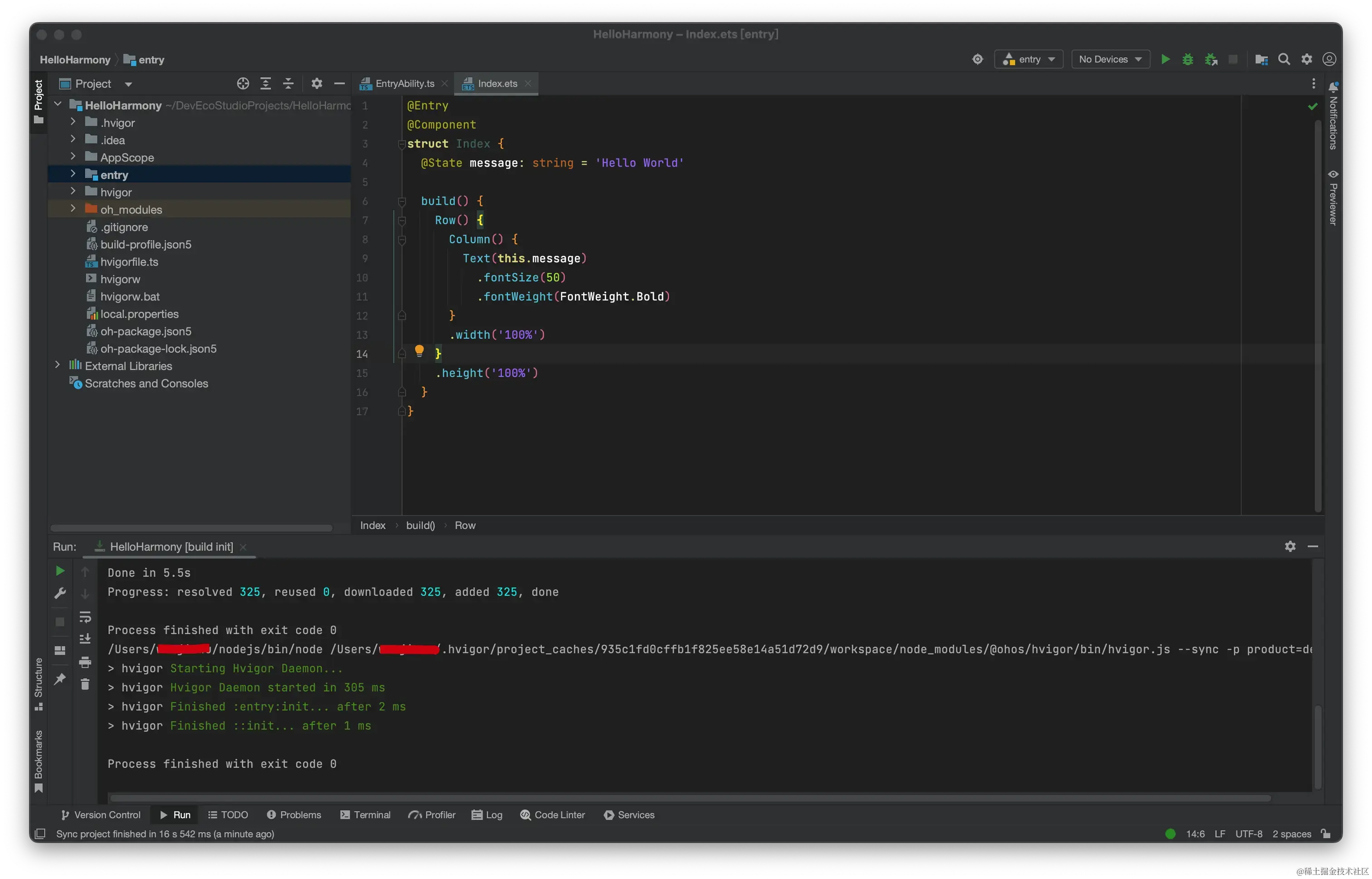Click the Stop square in top toolbar

click(1233, 59)
